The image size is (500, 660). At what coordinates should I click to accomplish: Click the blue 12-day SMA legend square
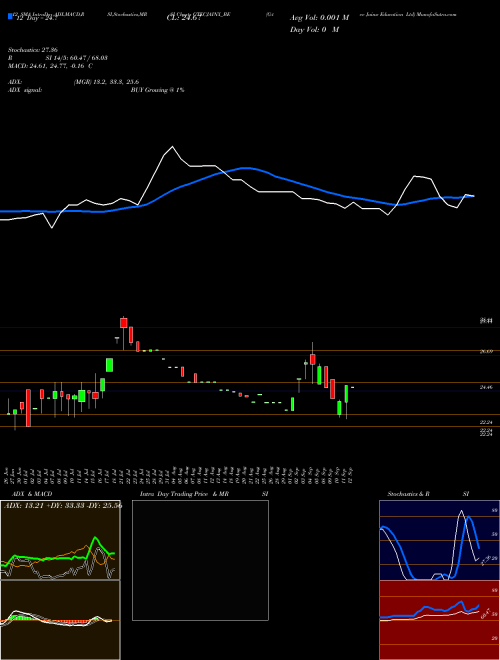click(10, 16)
